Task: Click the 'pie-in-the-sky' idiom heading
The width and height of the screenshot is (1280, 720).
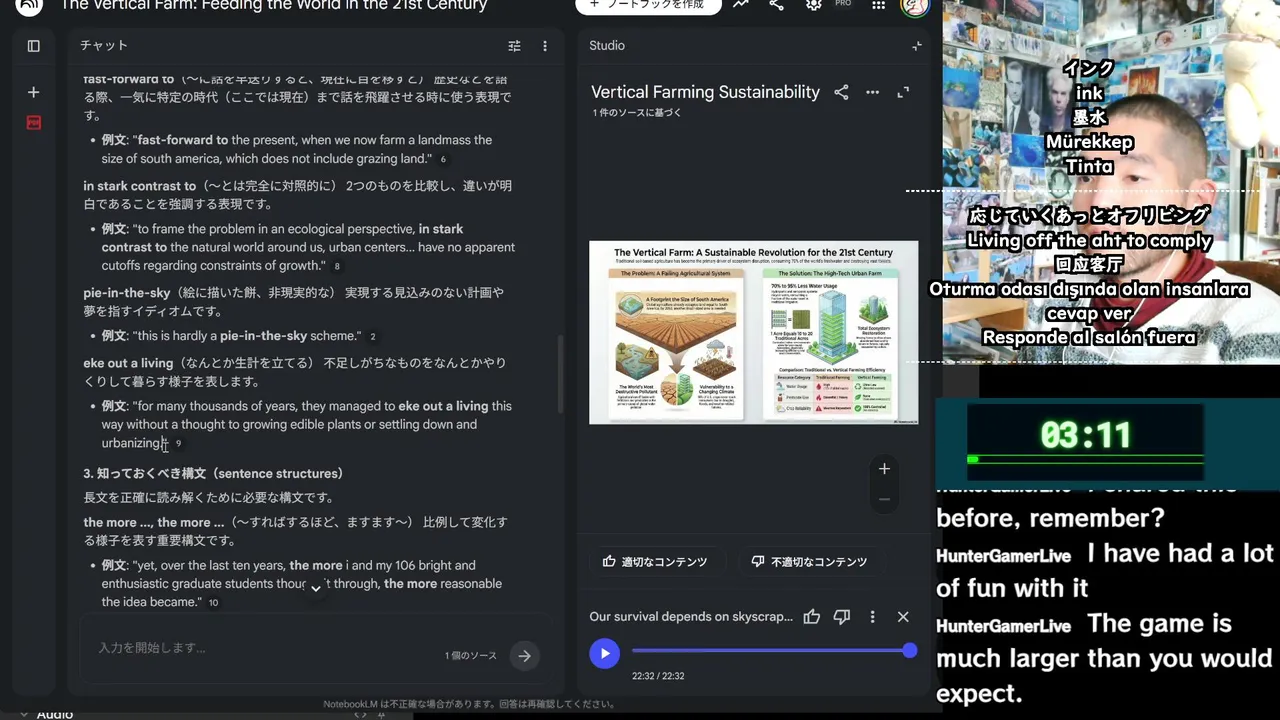Action: click(128, 293)
